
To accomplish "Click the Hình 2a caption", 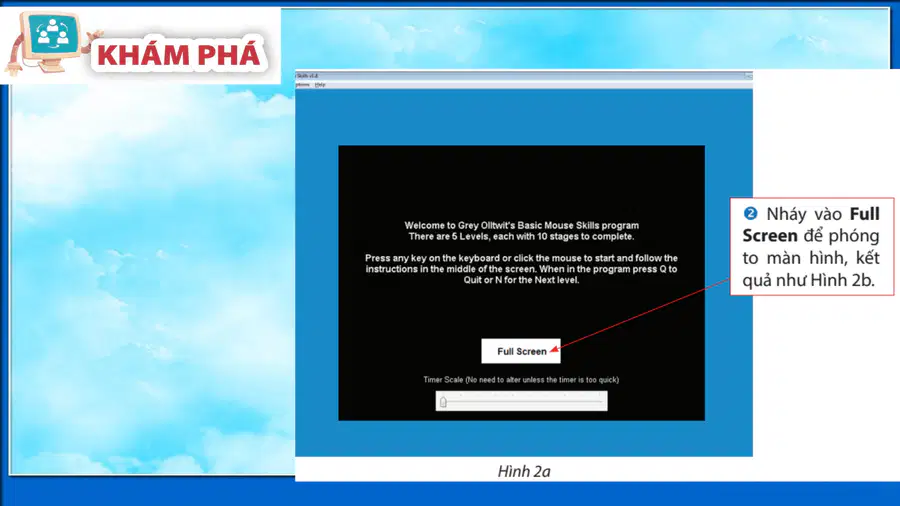I will [523, 472].
